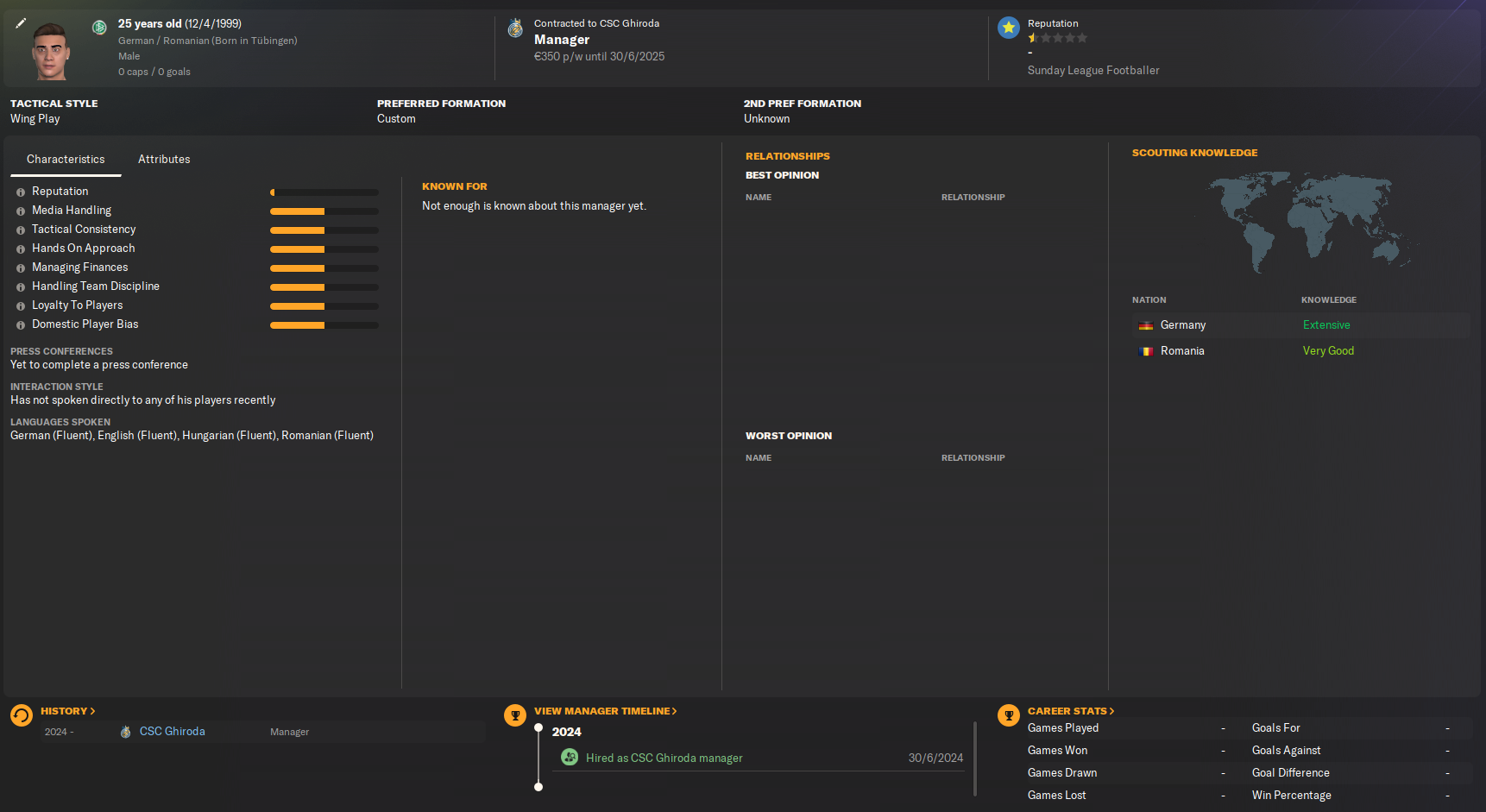Click the circular history icon
The height and width of the screenshot is (812, 1486).
tap(21, 714)
